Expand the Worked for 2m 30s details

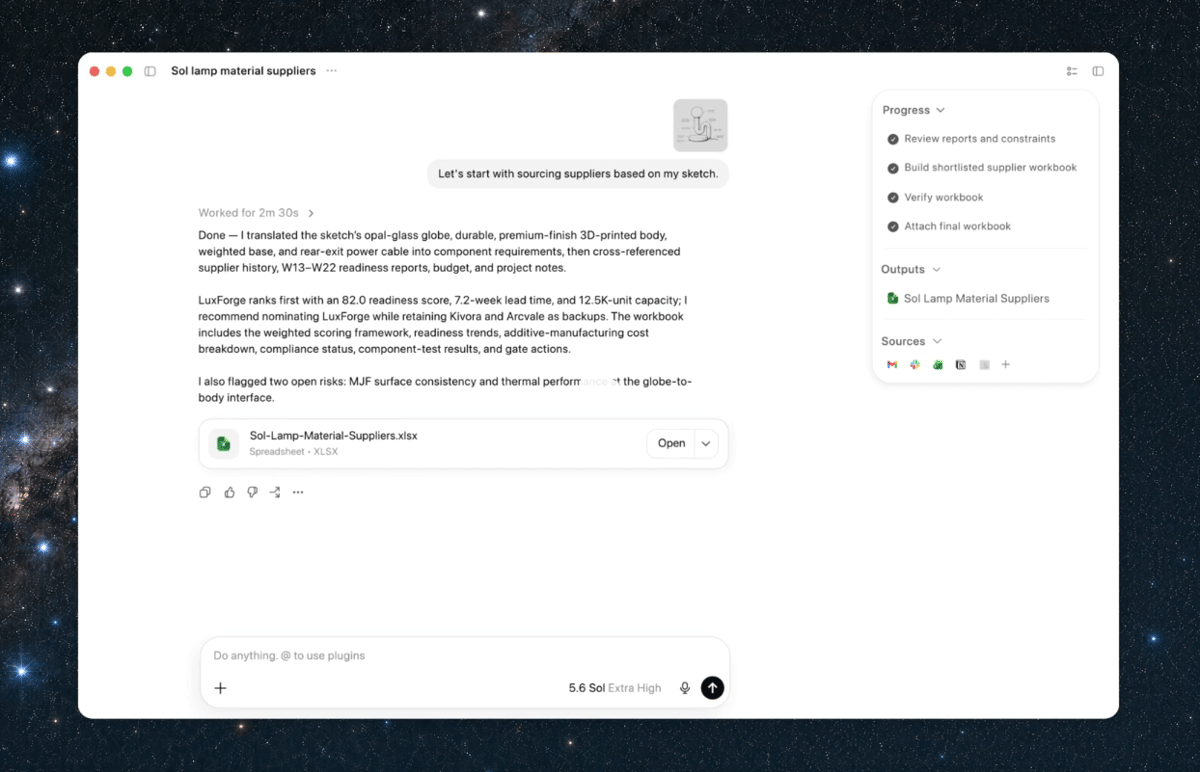click(257, 213)
